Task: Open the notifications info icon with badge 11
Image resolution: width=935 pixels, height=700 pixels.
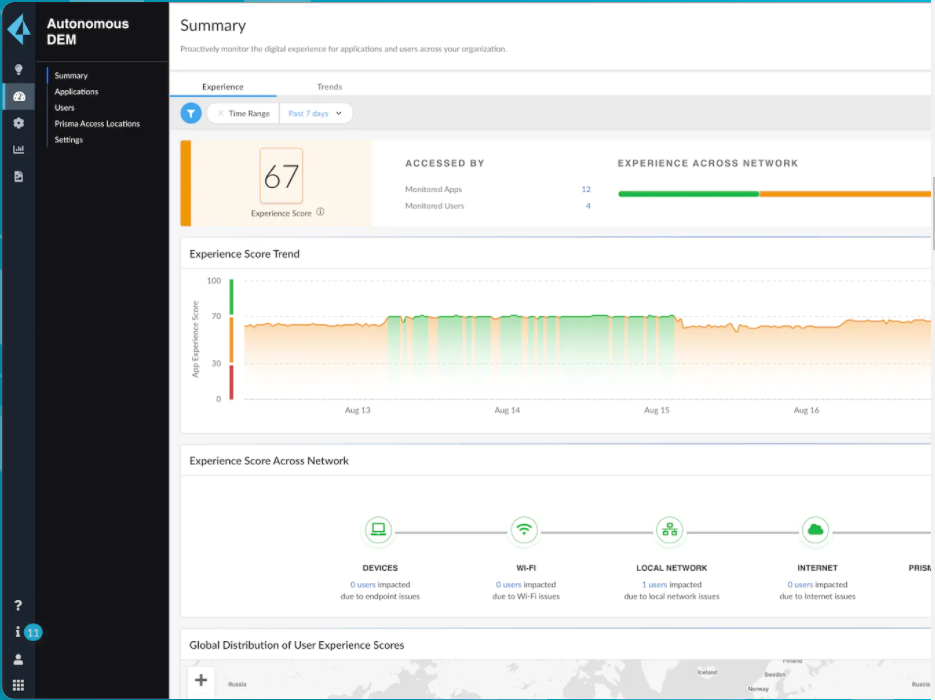Action: tap(18, 632)
